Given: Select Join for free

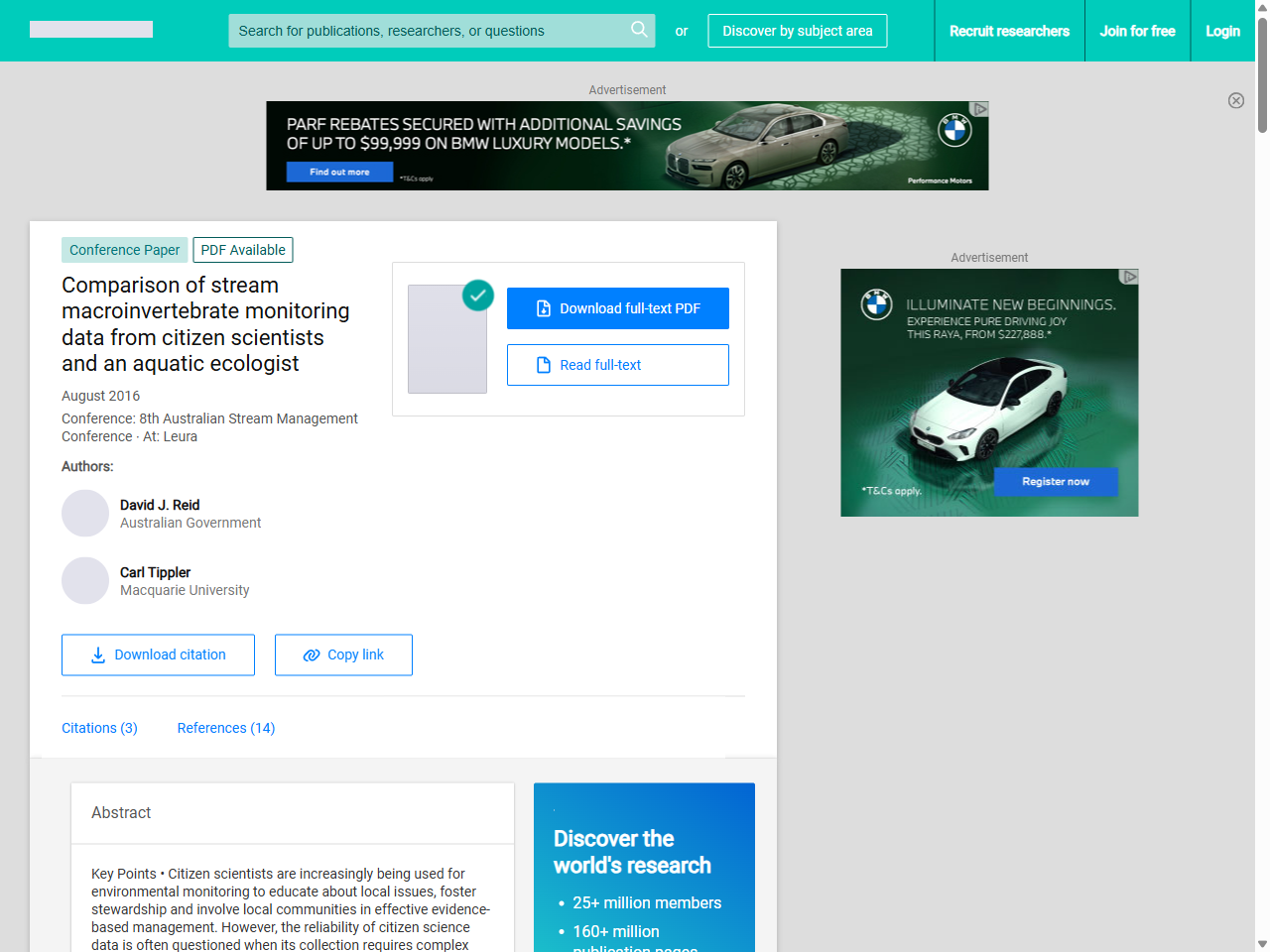Looking at the screenshot, I should coord(1137,31).
